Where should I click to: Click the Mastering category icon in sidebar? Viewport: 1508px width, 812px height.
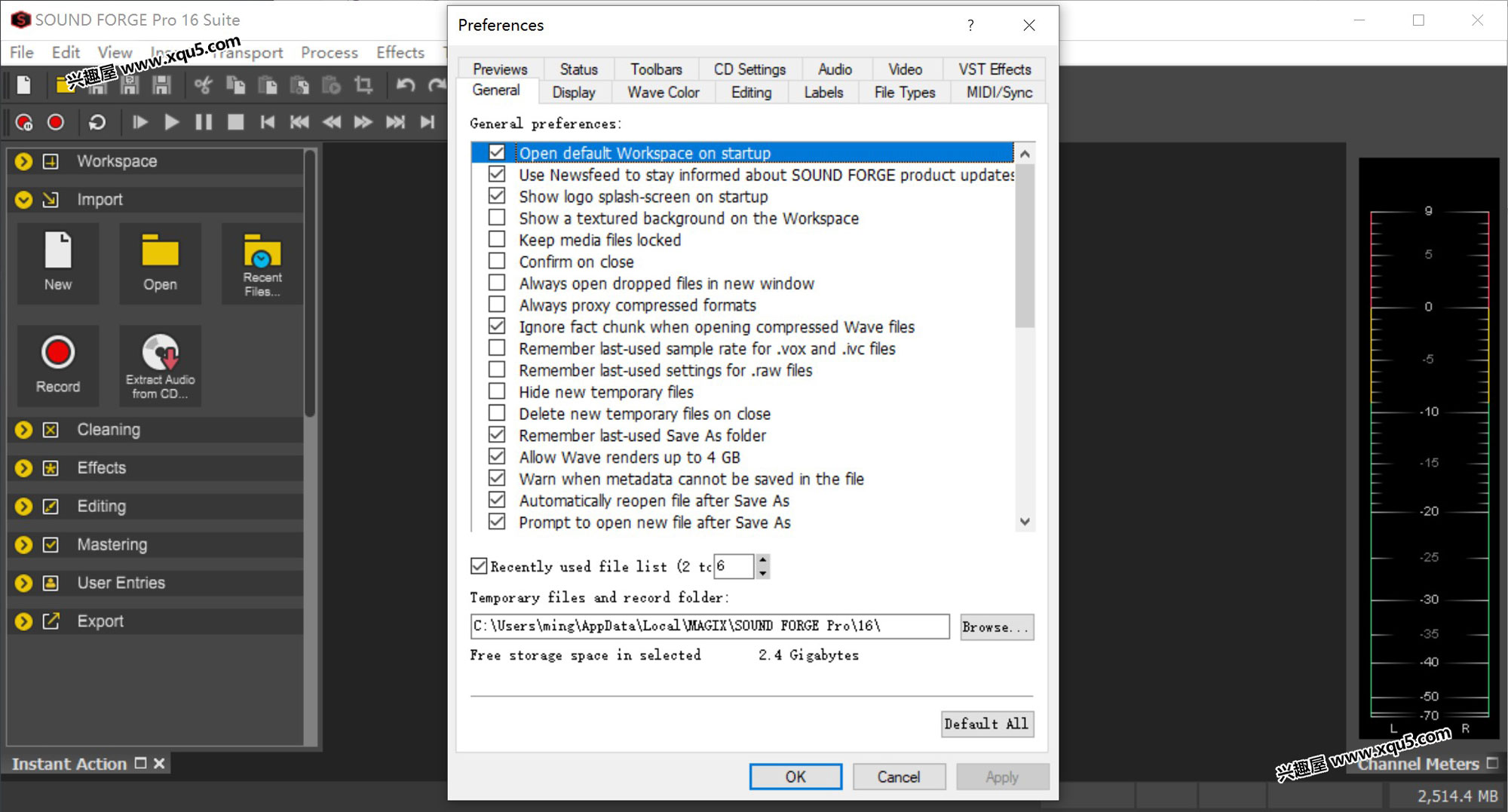[x=51, y=544]
